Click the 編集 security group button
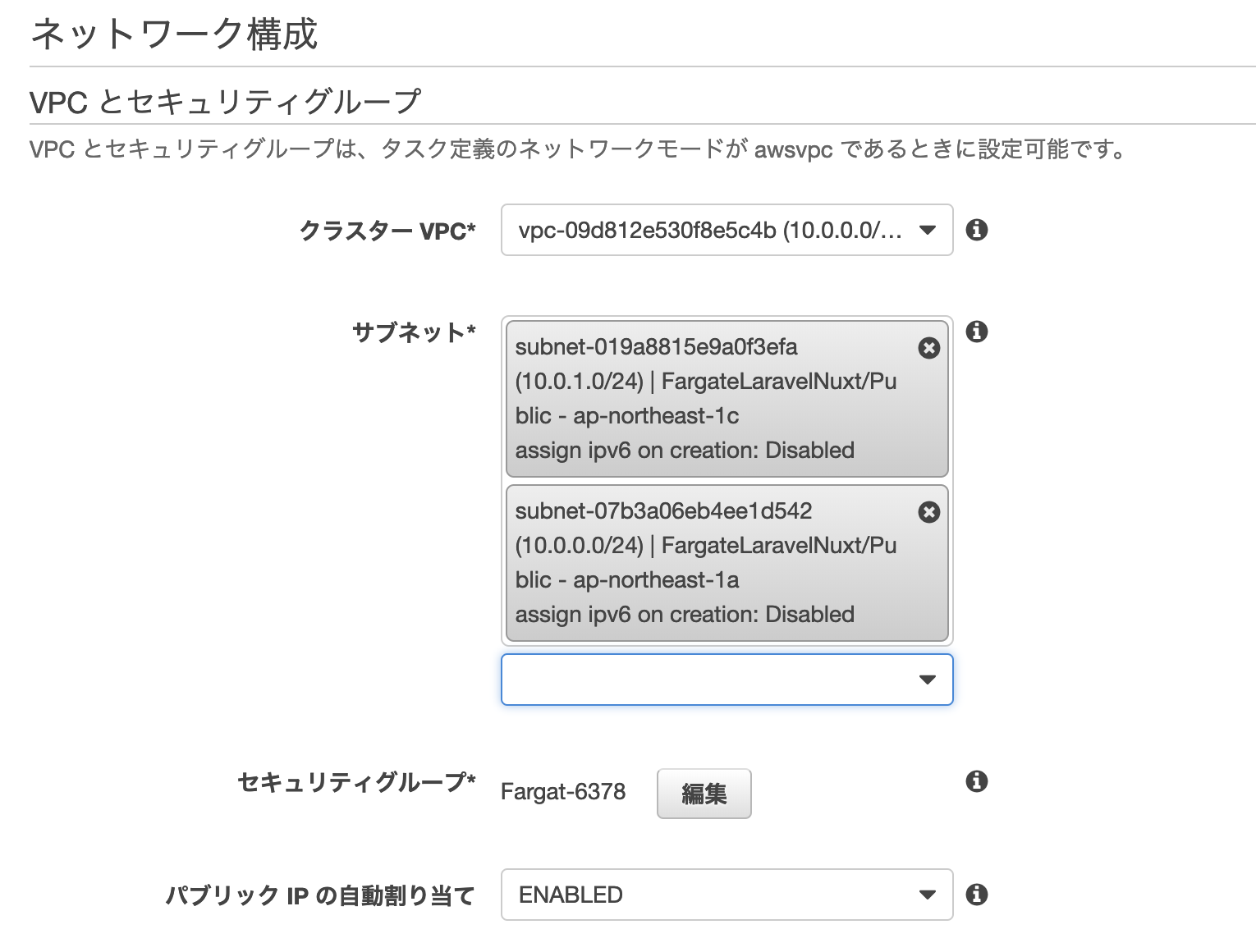Viewport: 1256px width, 952px height. [x=704, y=794]
